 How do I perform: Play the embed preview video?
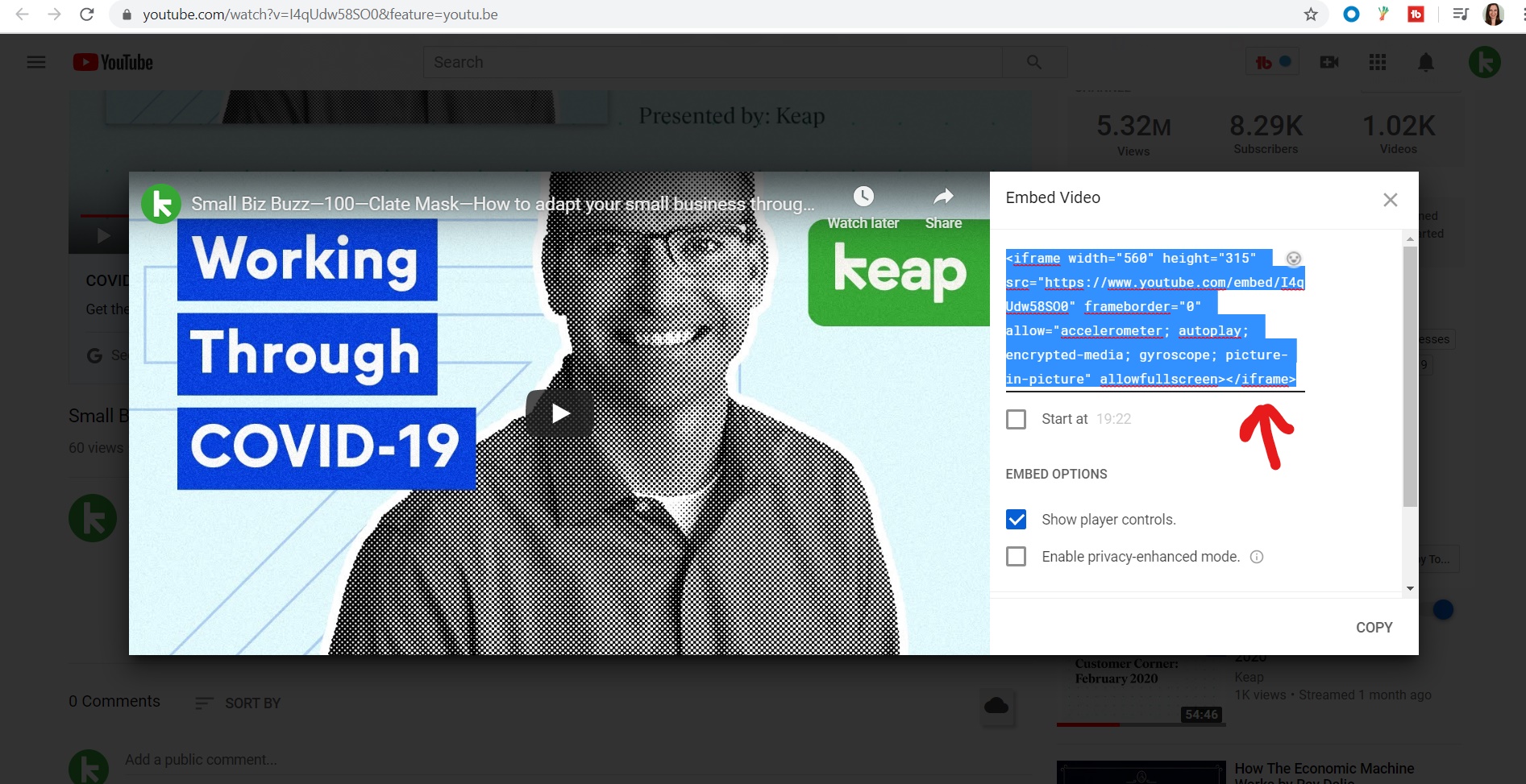click(560, 413)
